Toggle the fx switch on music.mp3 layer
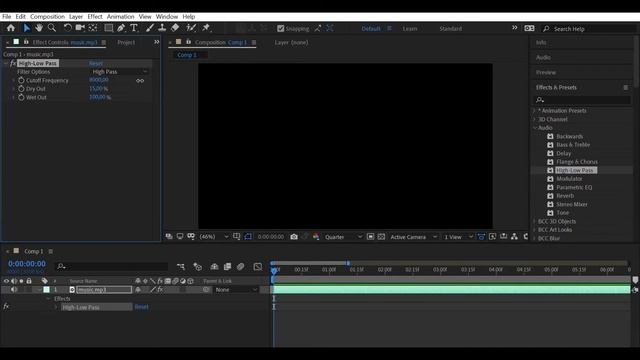 click(160, 289)
